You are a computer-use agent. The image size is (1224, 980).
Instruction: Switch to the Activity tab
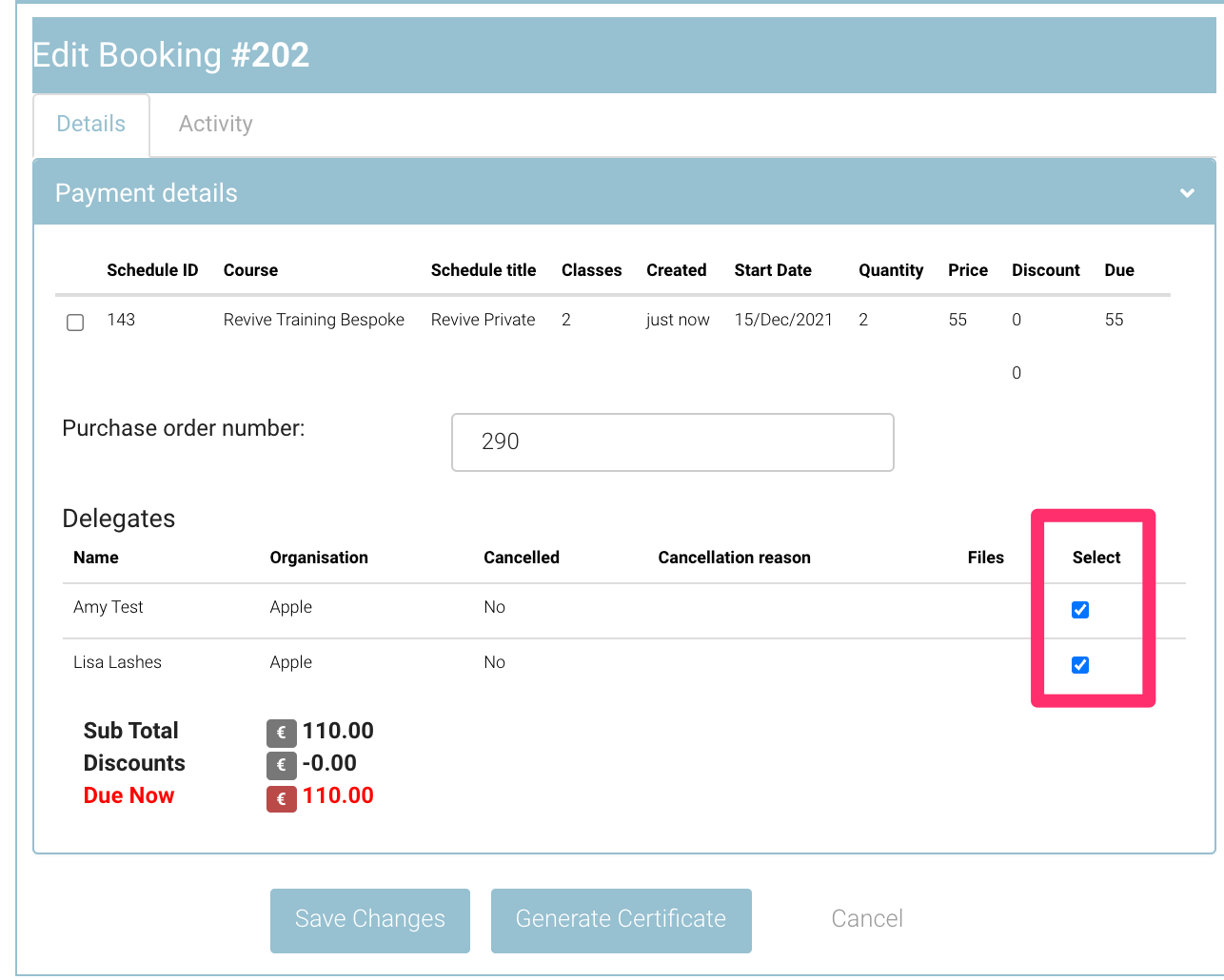[216, 124]
